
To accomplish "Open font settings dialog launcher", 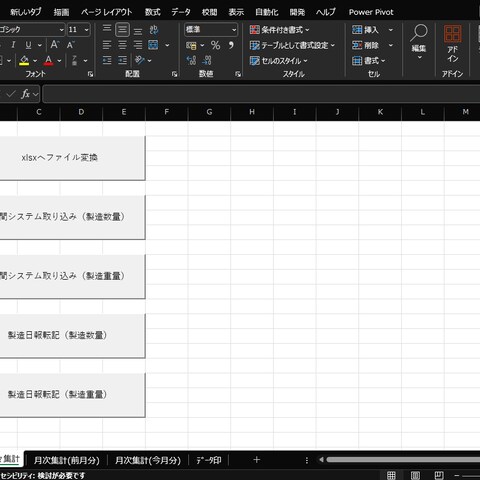I will coord(90,74).
